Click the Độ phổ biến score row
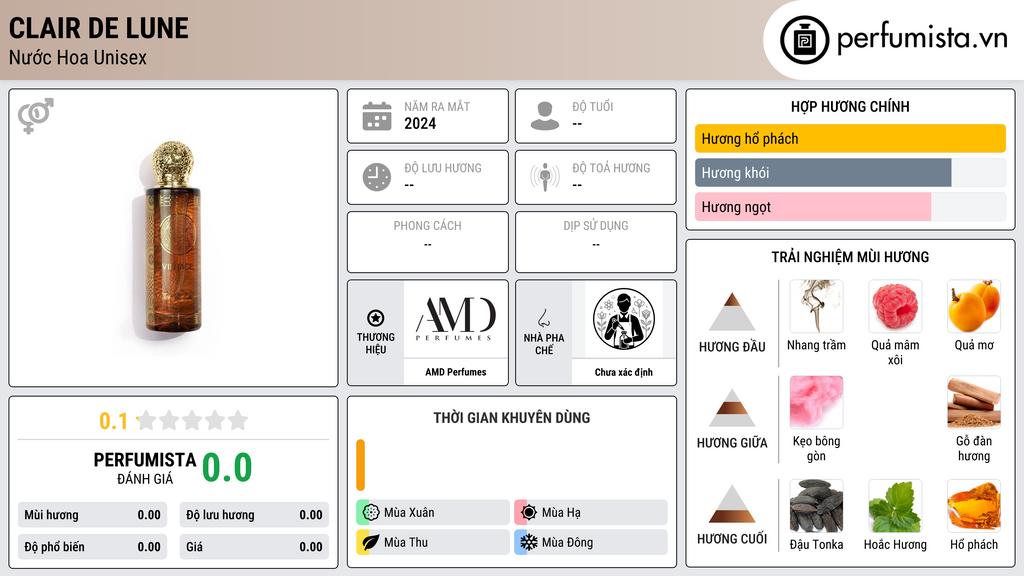Screen dimensions: 1024x576 (93, 547)
